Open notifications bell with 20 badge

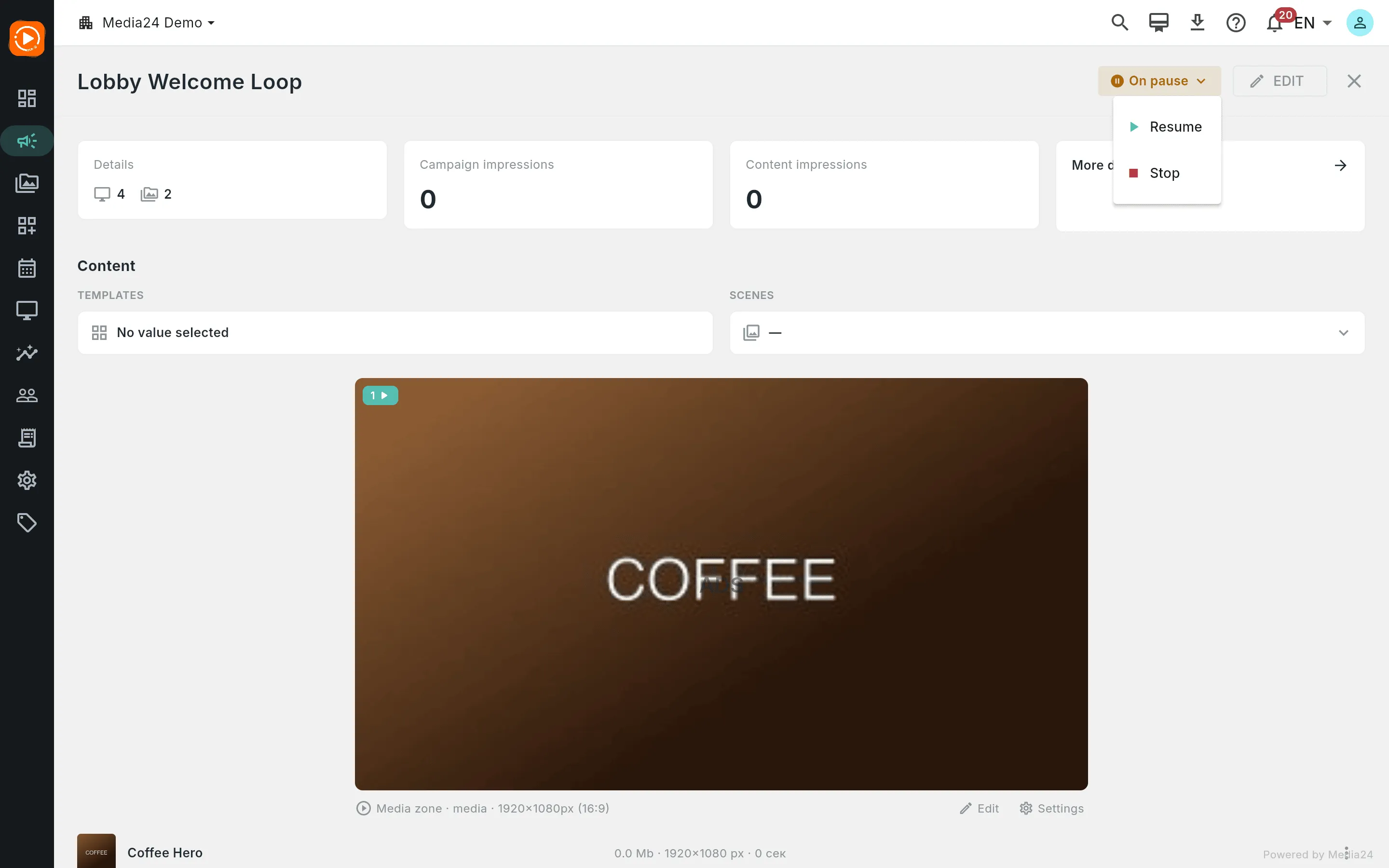(1275, 22)
